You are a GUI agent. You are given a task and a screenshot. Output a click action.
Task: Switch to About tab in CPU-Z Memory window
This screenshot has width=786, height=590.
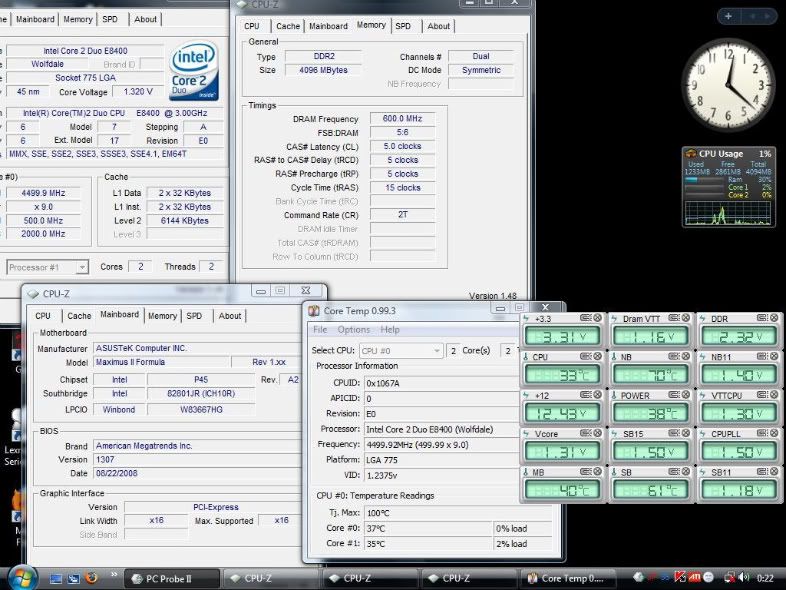click(438, 26)
